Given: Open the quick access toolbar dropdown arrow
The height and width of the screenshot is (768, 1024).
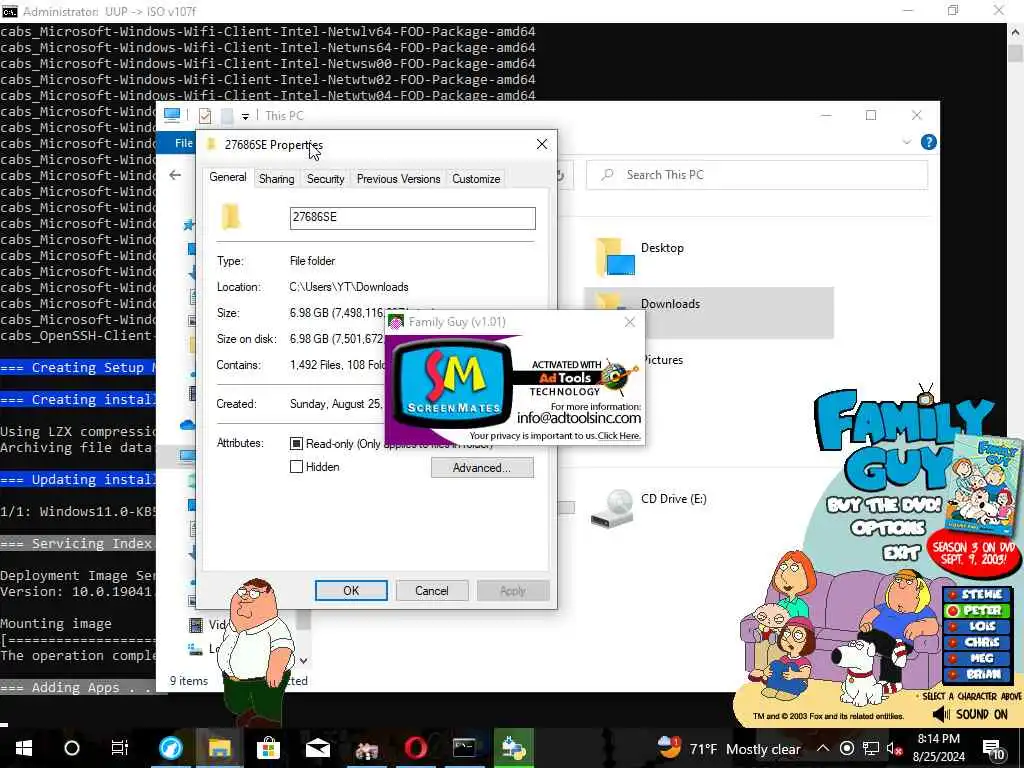Looking at the screenshot, I should coord(245,117).
